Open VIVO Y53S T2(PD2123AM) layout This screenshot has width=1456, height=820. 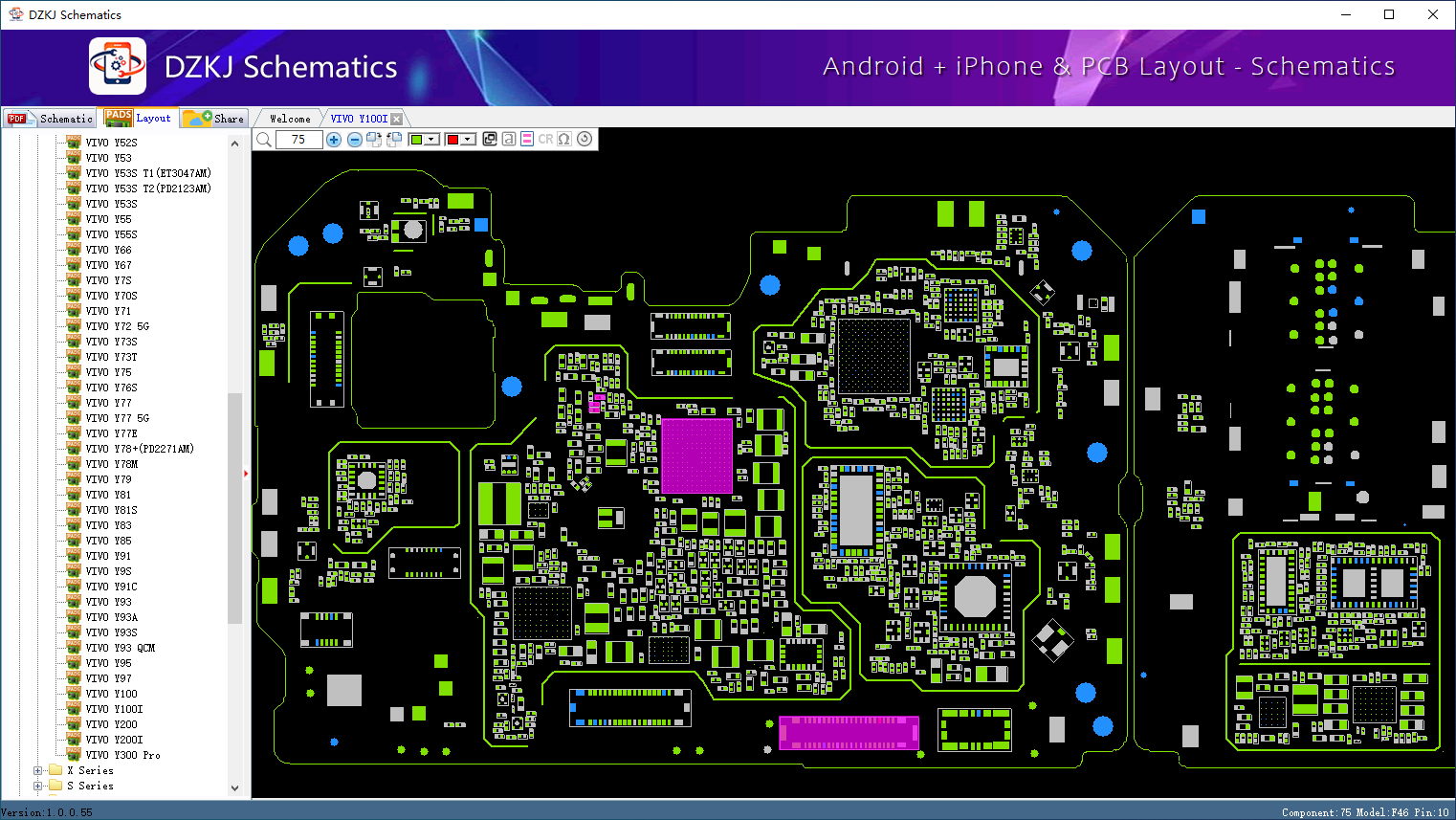pyautogui.click(x=148, y=188)
